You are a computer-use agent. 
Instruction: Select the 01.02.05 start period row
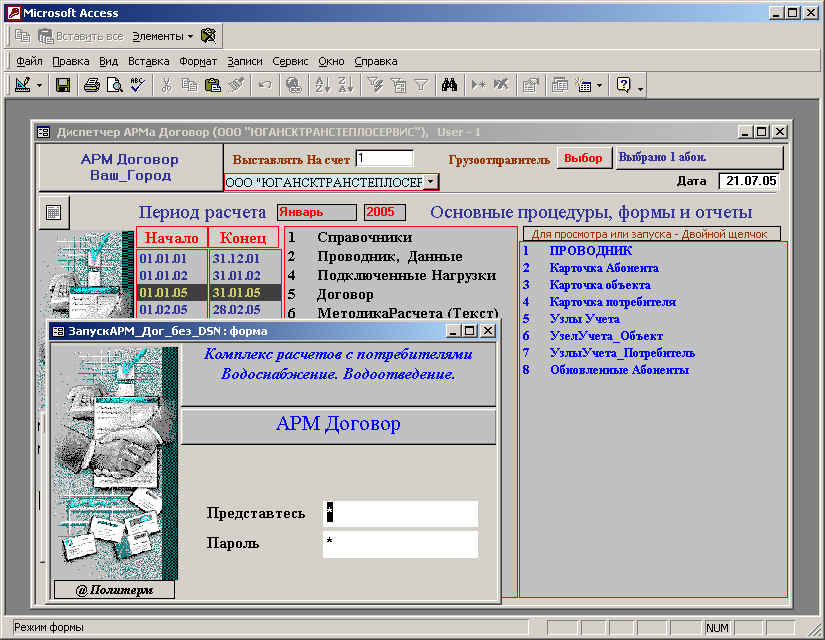tap(163, 309)
